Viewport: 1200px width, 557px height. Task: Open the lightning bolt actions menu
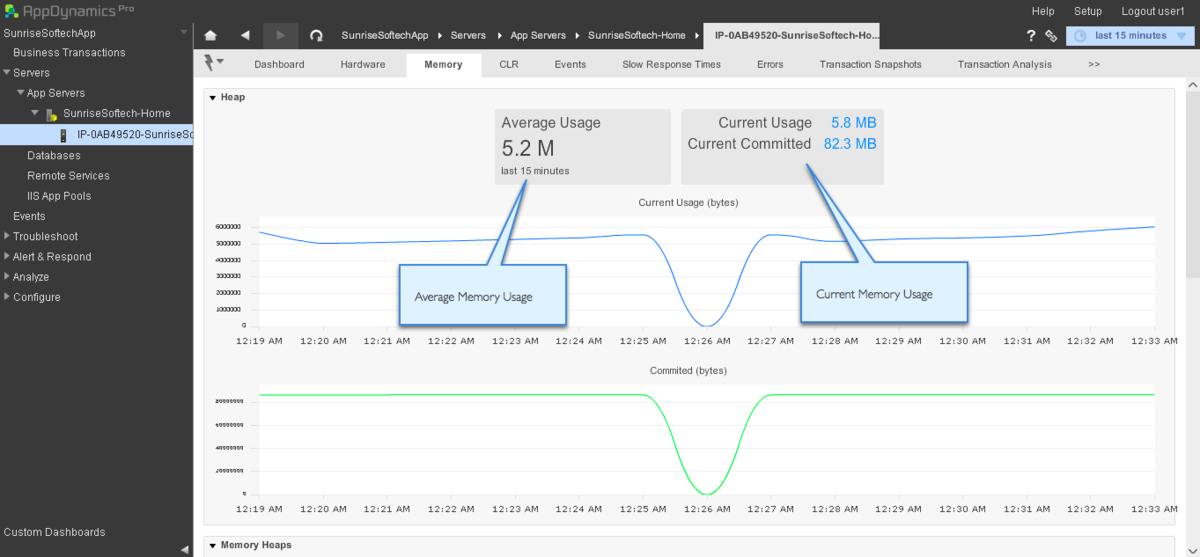213,63
